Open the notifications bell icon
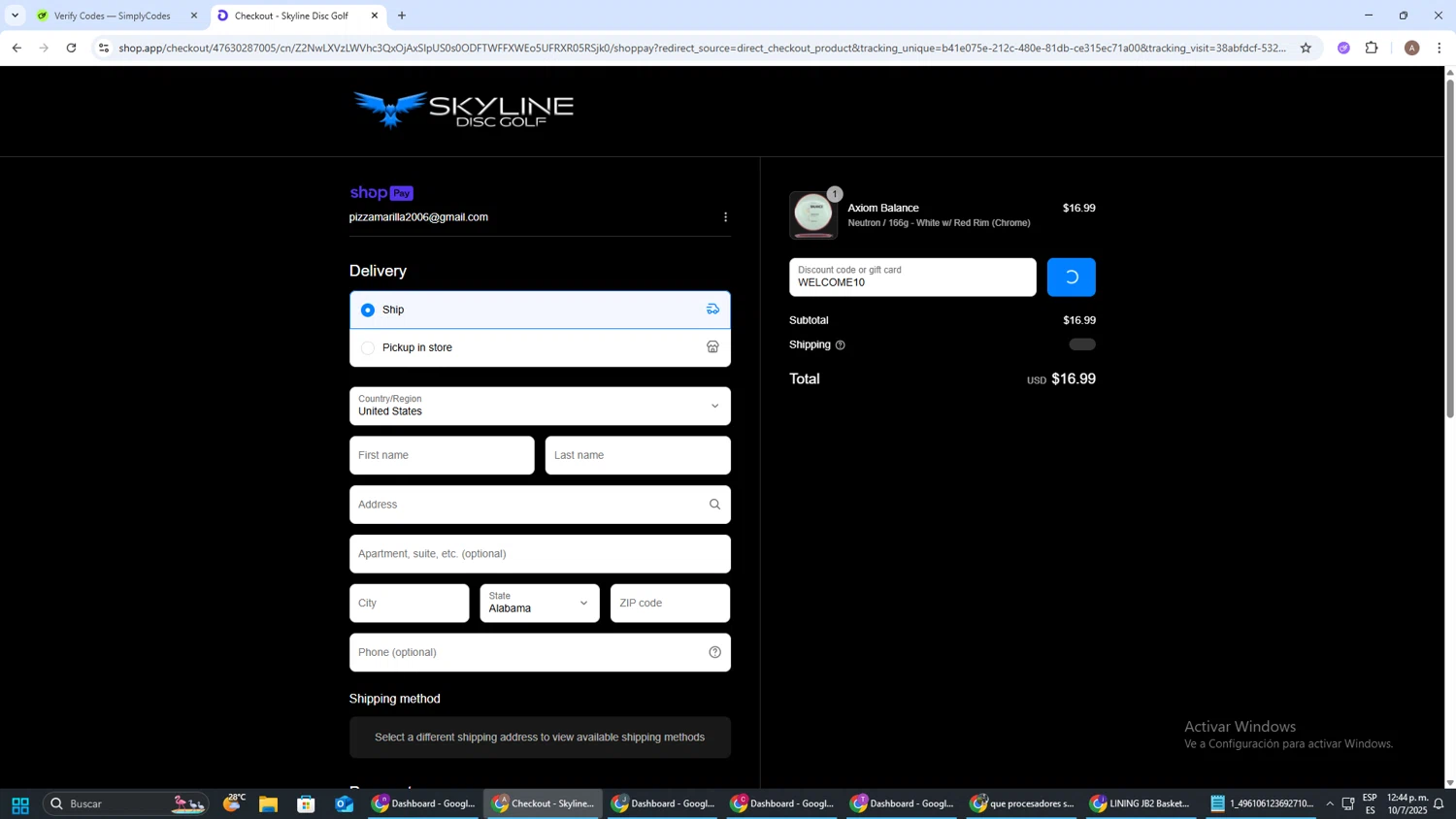This screenshot has height=819, width=1456. [1439, 804]
